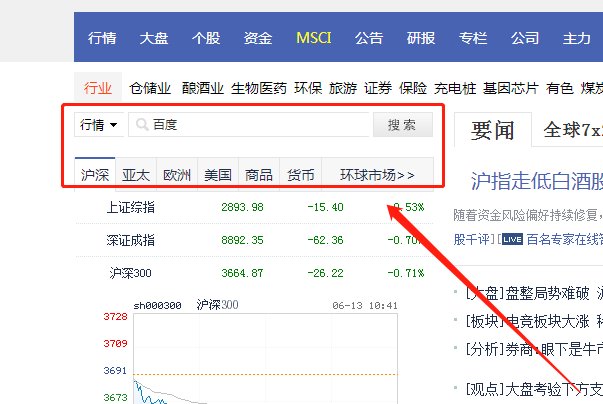Select the 要闻 news tab
Screen dimensions: 603x404
(x=493, y=130)
